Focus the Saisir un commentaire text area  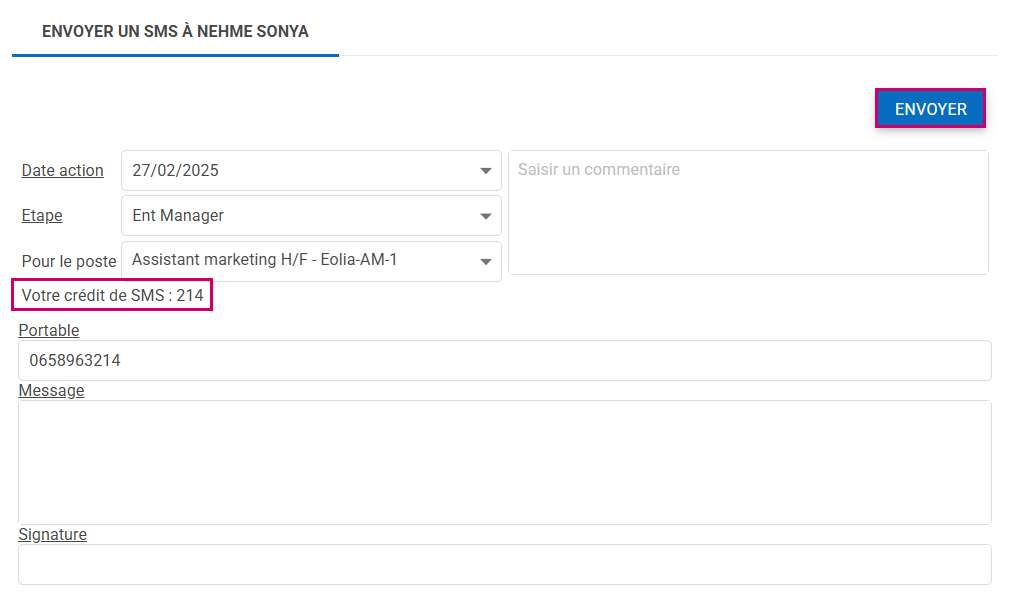point(748,212)
